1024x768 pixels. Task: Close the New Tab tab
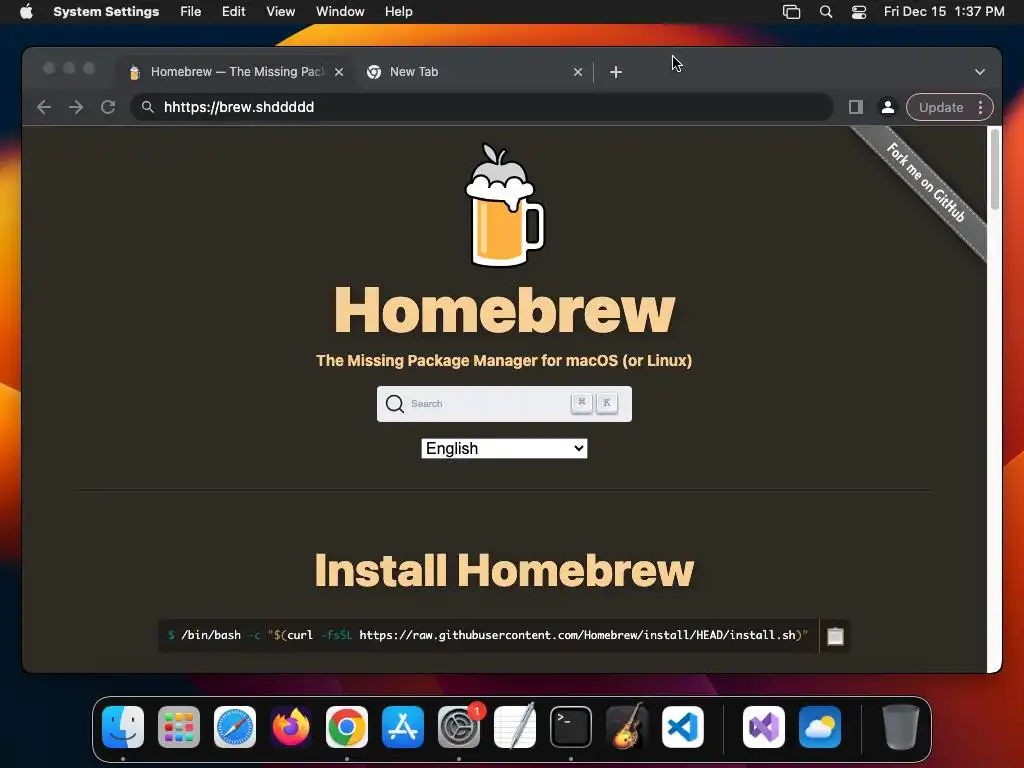(x=578, y=72)
